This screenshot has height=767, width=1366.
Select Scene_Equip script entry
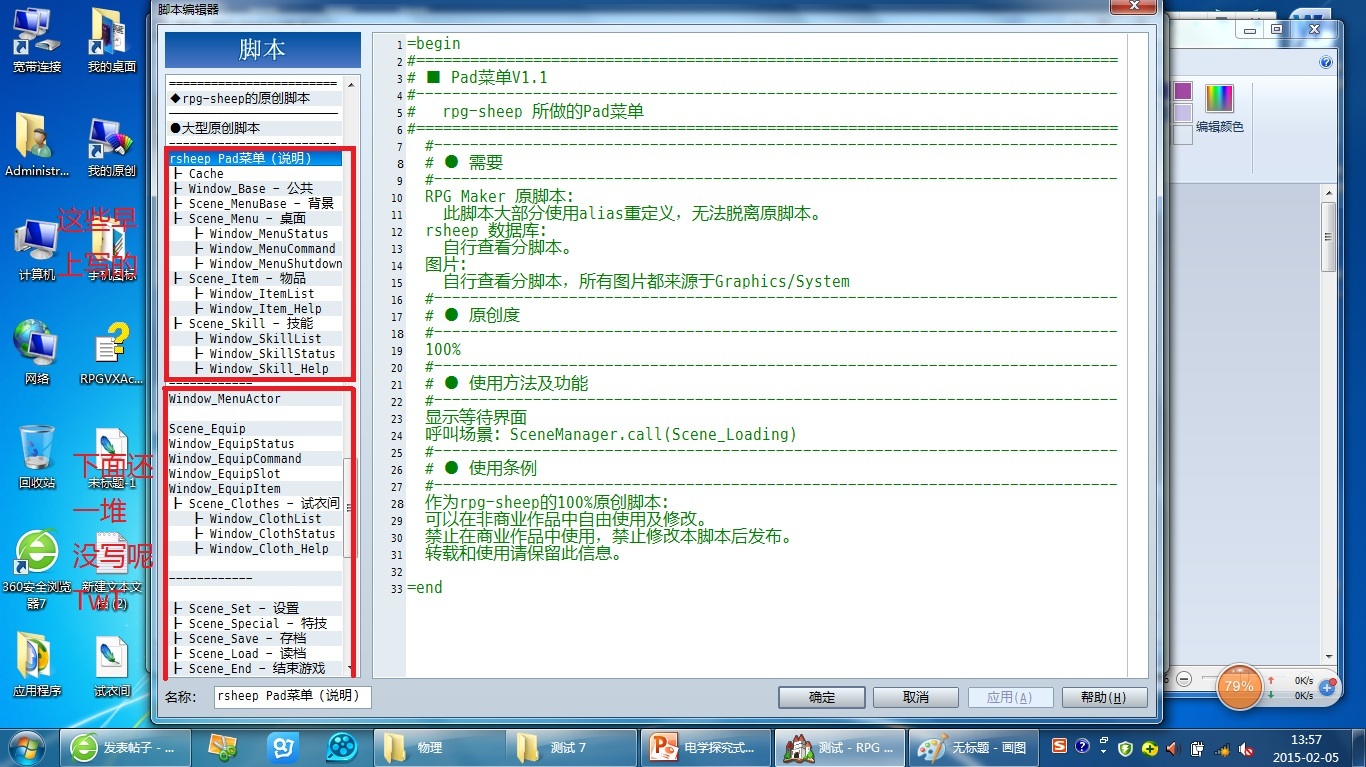point(255,428)
